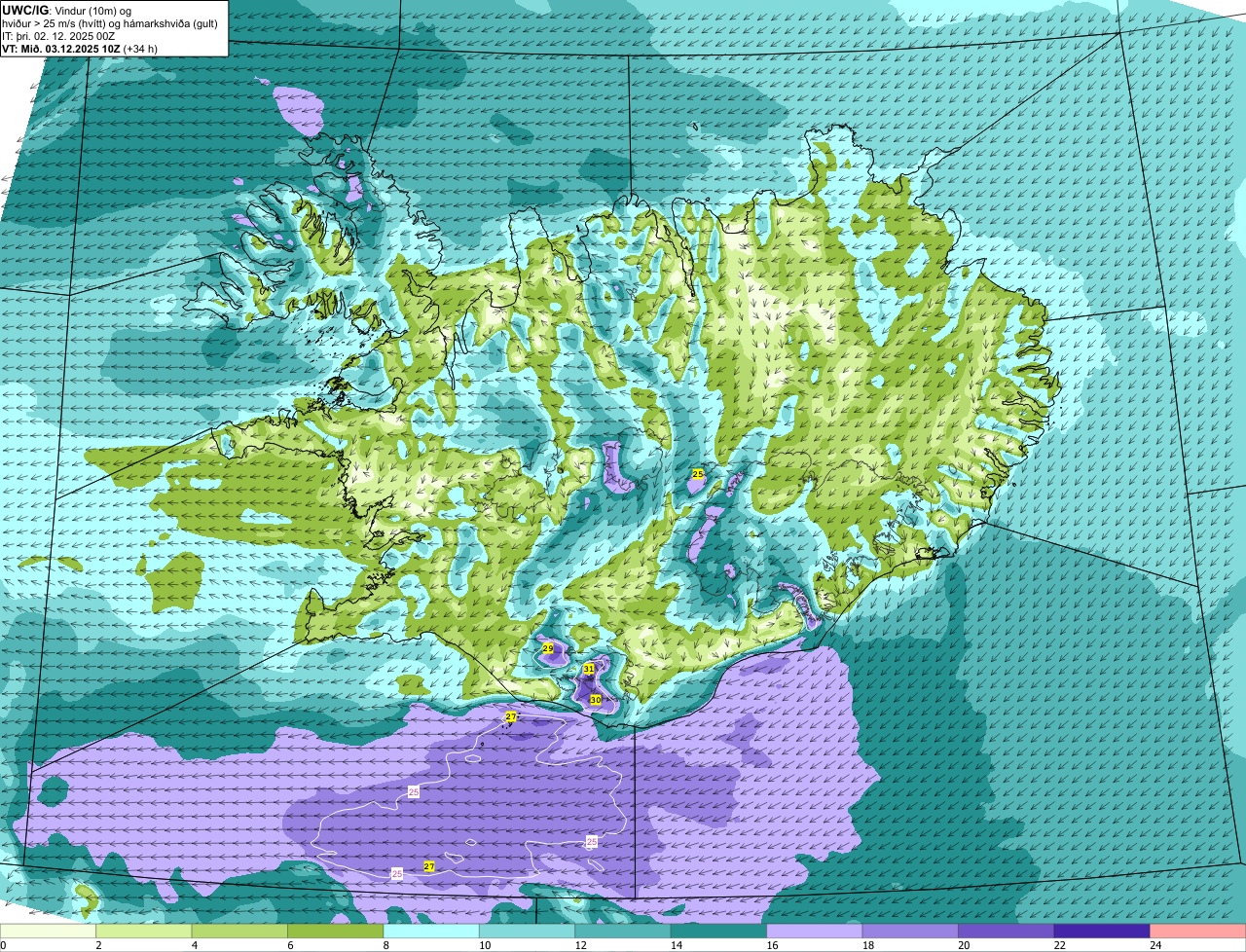Click the 'UWC/IG: Vindur (10m) og' title line
Image resolution: width=1246 pixels, height=952 pixels.
pos(67,10)
